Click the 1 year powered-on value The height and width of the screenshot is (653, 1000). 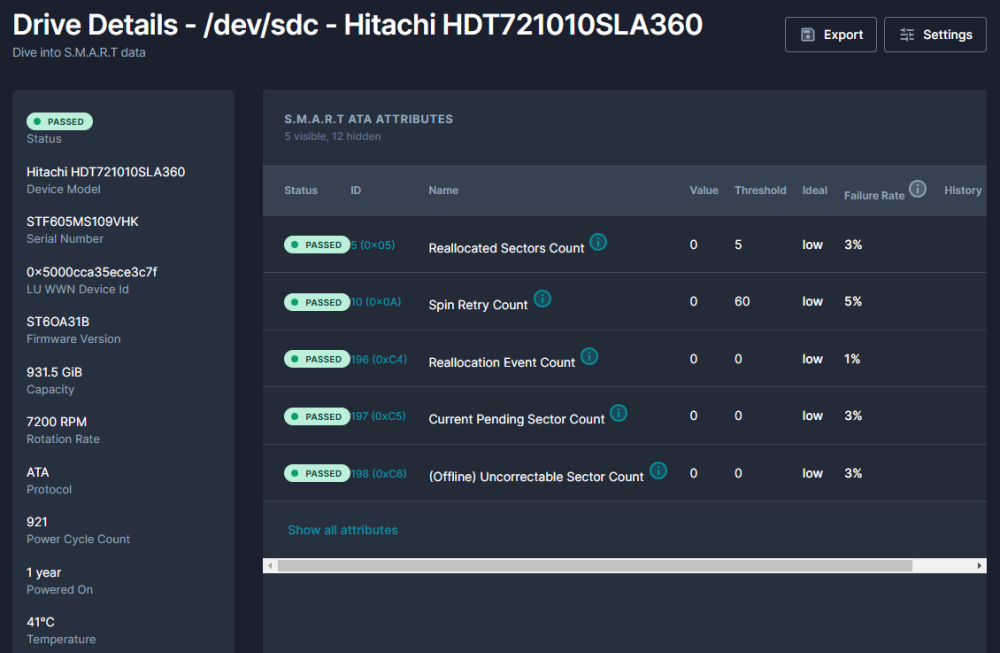44,572
